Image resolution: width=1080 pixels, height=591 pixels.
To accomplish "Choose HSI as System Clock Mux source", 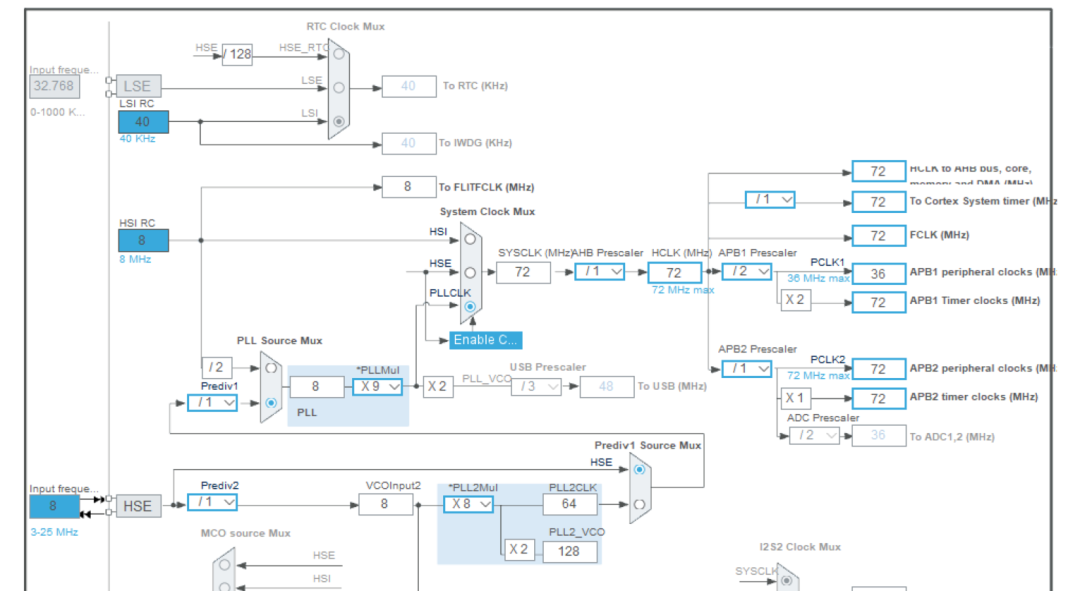I will pos(470,239).
